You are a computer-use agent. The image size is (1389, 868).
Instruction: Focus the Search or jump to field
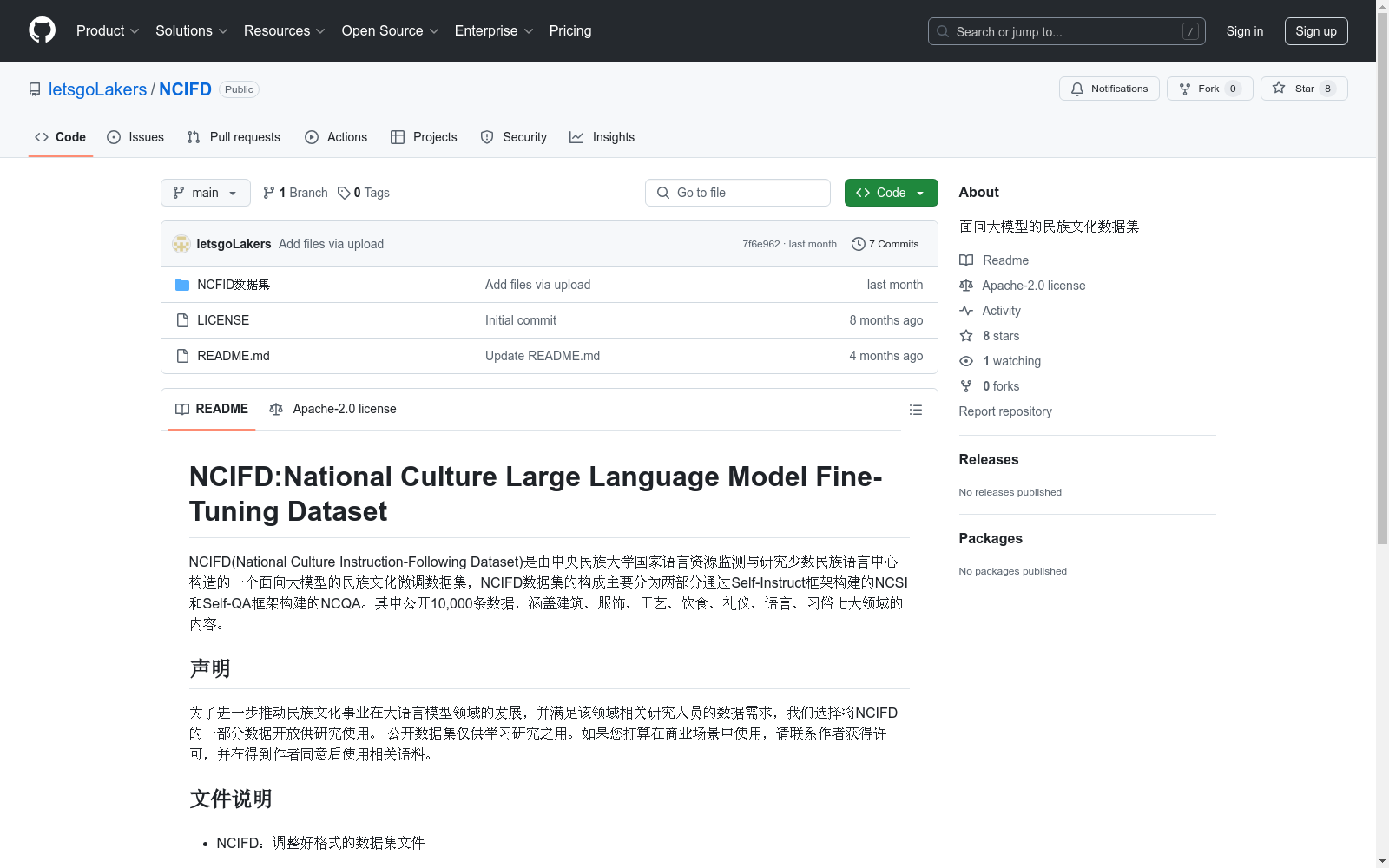tap(1066, 31)
